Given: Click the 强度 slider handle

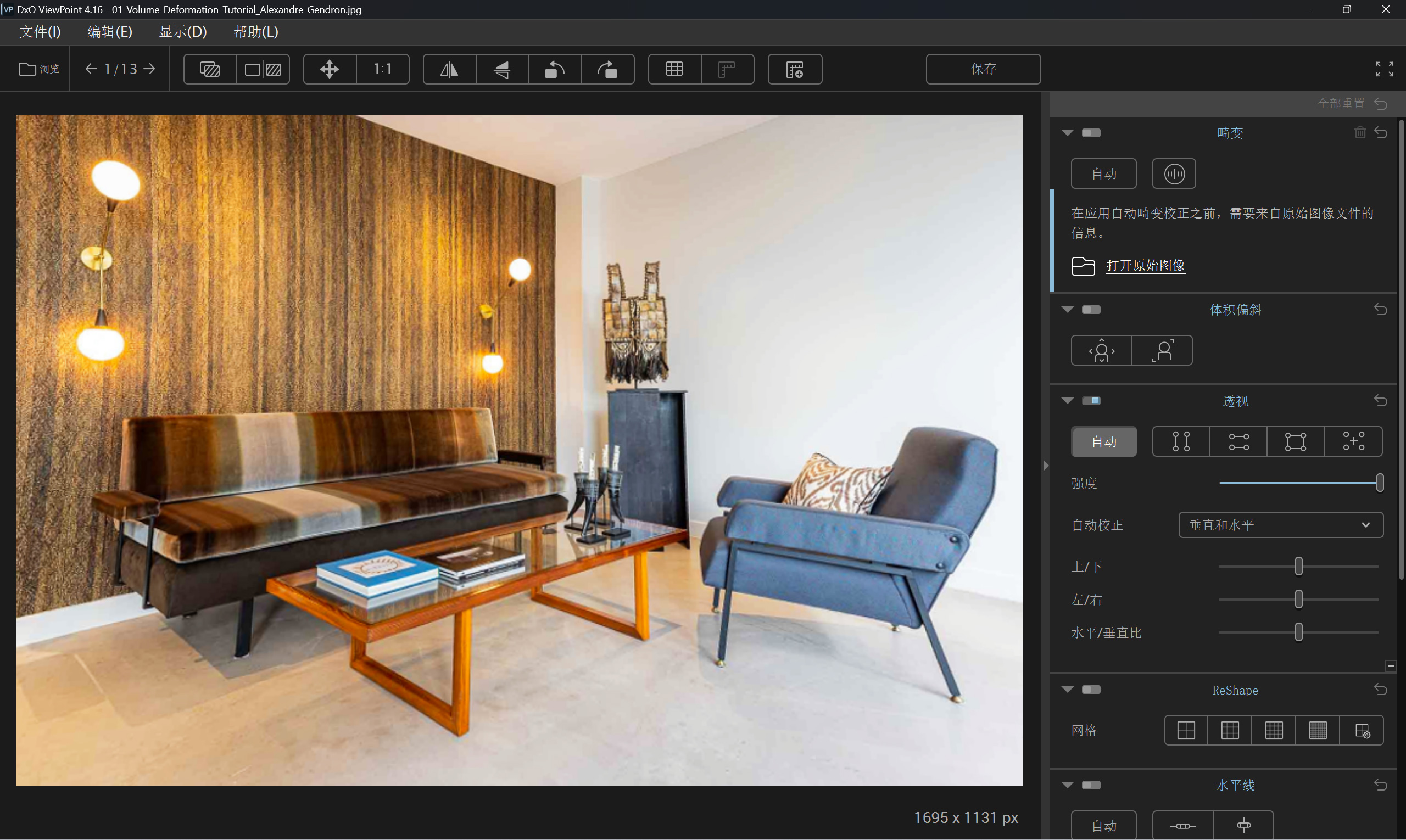Looking at the screenshot, I should coord(1380,483).
